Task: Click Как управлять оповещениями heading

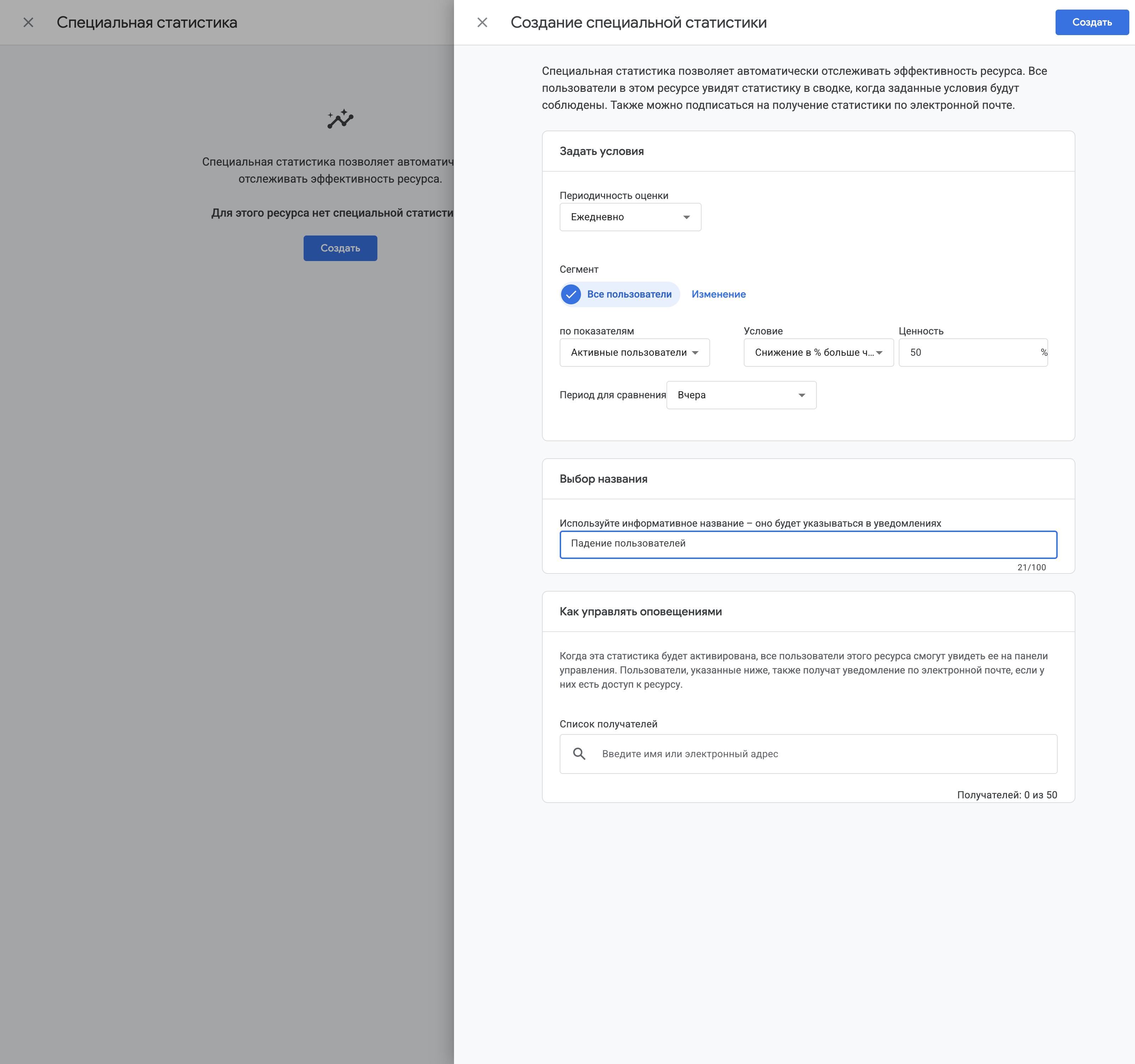Action: 640,611
